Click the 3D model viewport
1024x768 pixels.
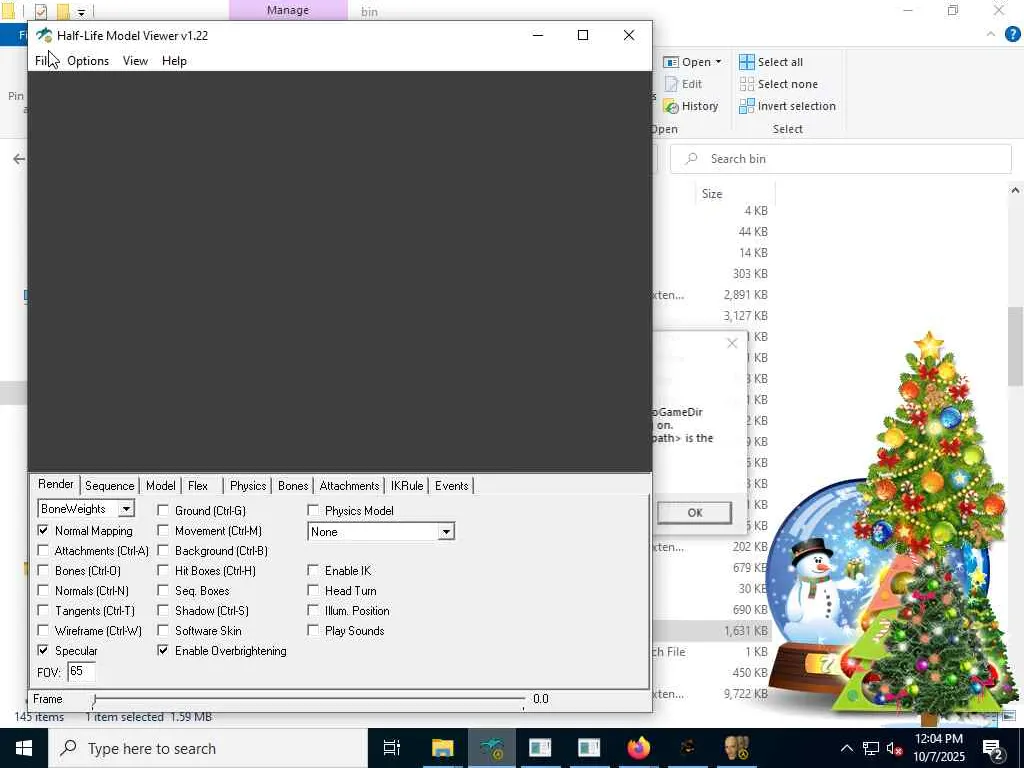point(340,271)
